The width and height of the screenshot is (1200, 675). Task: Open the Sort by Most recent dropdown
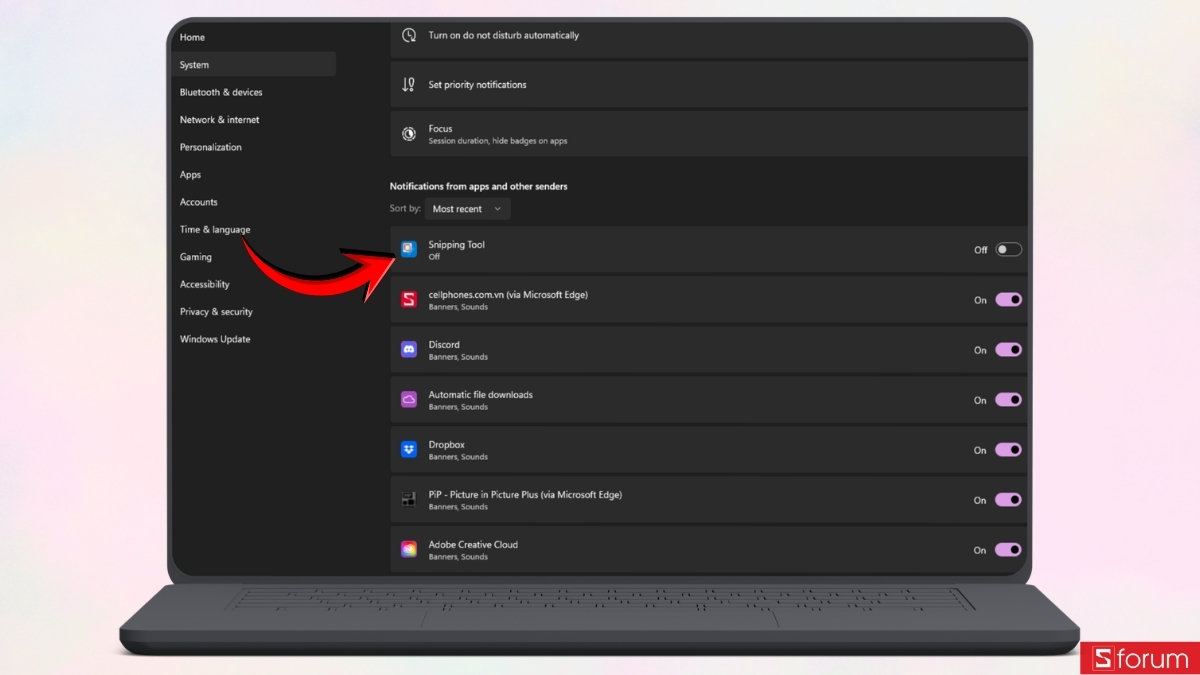point(467,209)
